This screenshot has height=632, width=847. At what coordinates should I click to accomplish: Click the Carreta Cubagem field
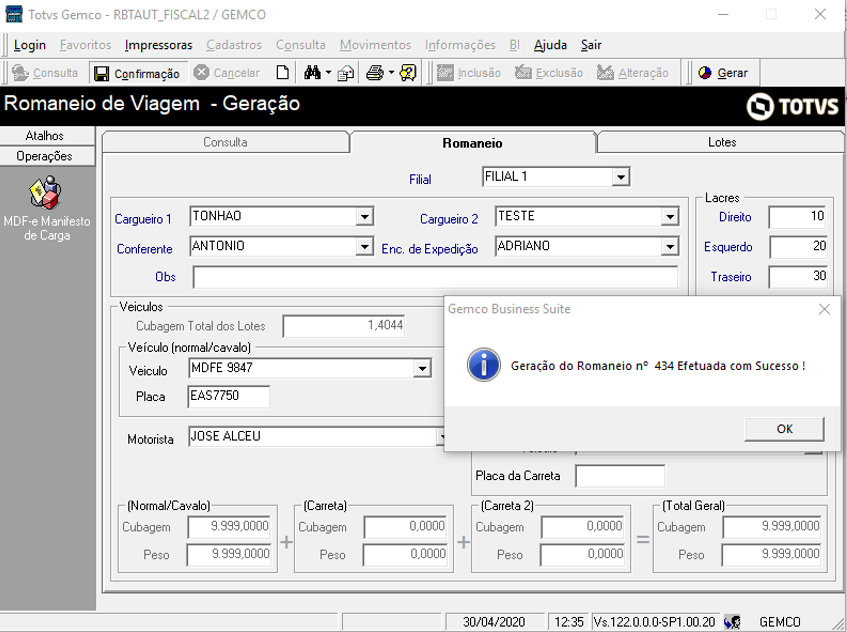click(405, 527)
